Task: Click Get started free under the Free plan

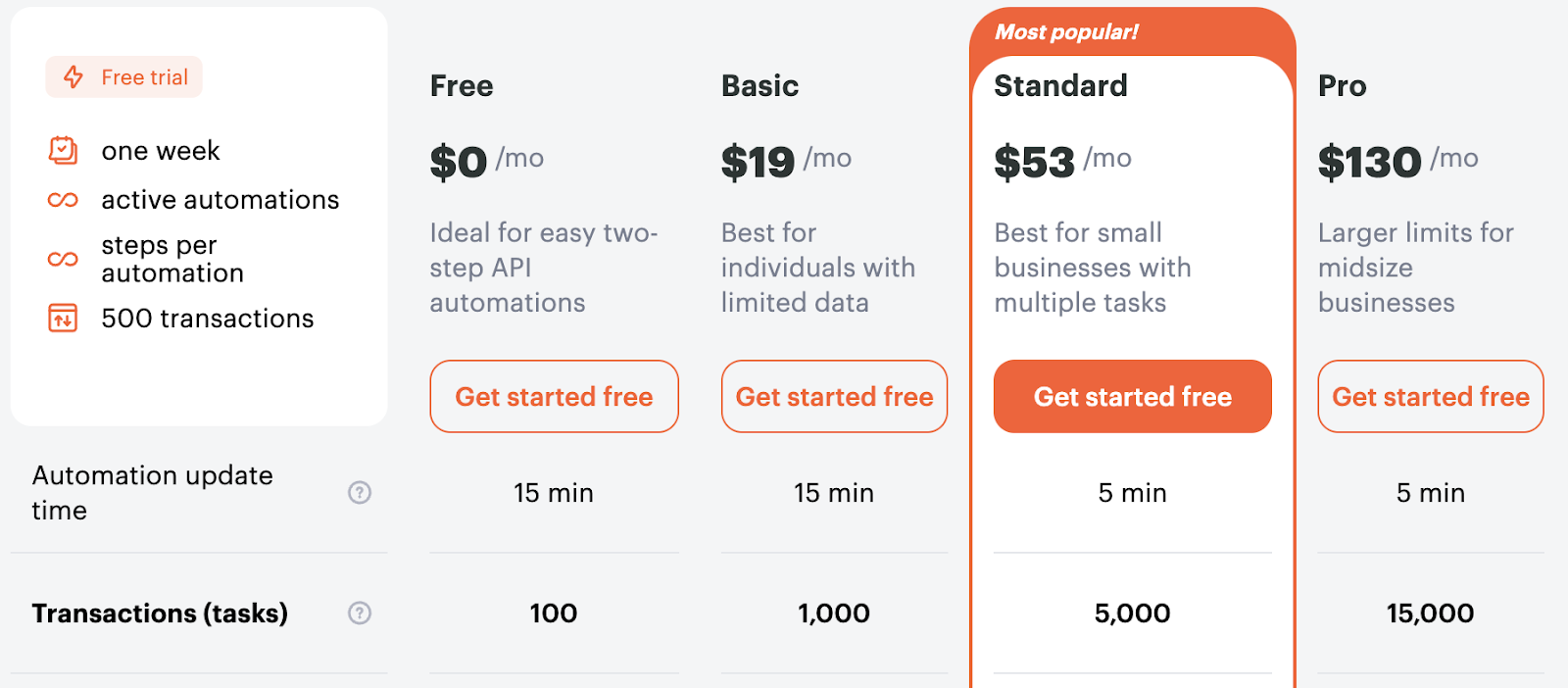Action: (x=554, y=397)
